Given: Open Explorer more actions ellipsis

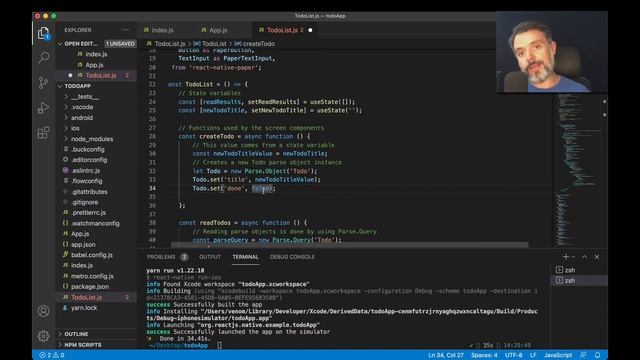Looking at the screenshot, I should tap(125, 30).
